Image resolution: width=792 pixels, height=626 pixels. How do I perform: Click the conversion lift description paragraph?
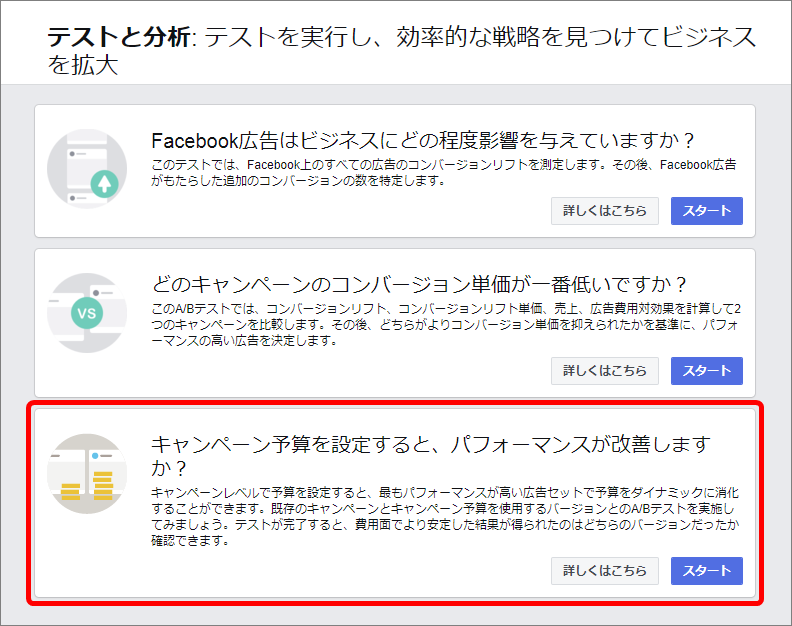point(443,172)
